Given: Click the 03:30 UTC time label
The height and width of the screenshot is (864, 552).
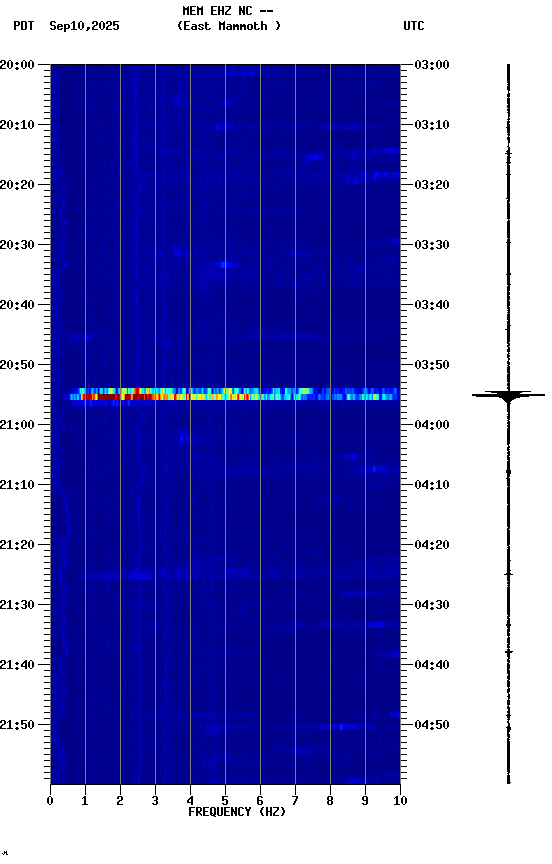Looking at the screenshot, I should (432, 245).
